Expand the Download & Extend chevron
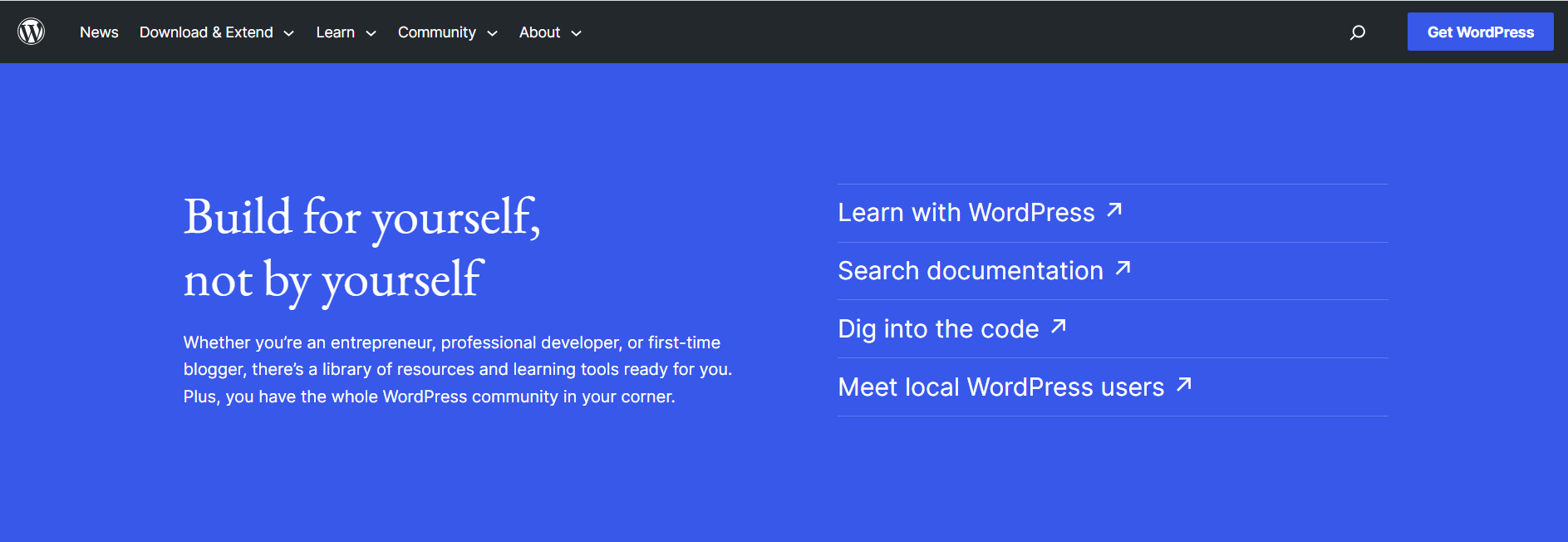The image size is (1568, 542). pyautogui.click(x=289, y=33)
